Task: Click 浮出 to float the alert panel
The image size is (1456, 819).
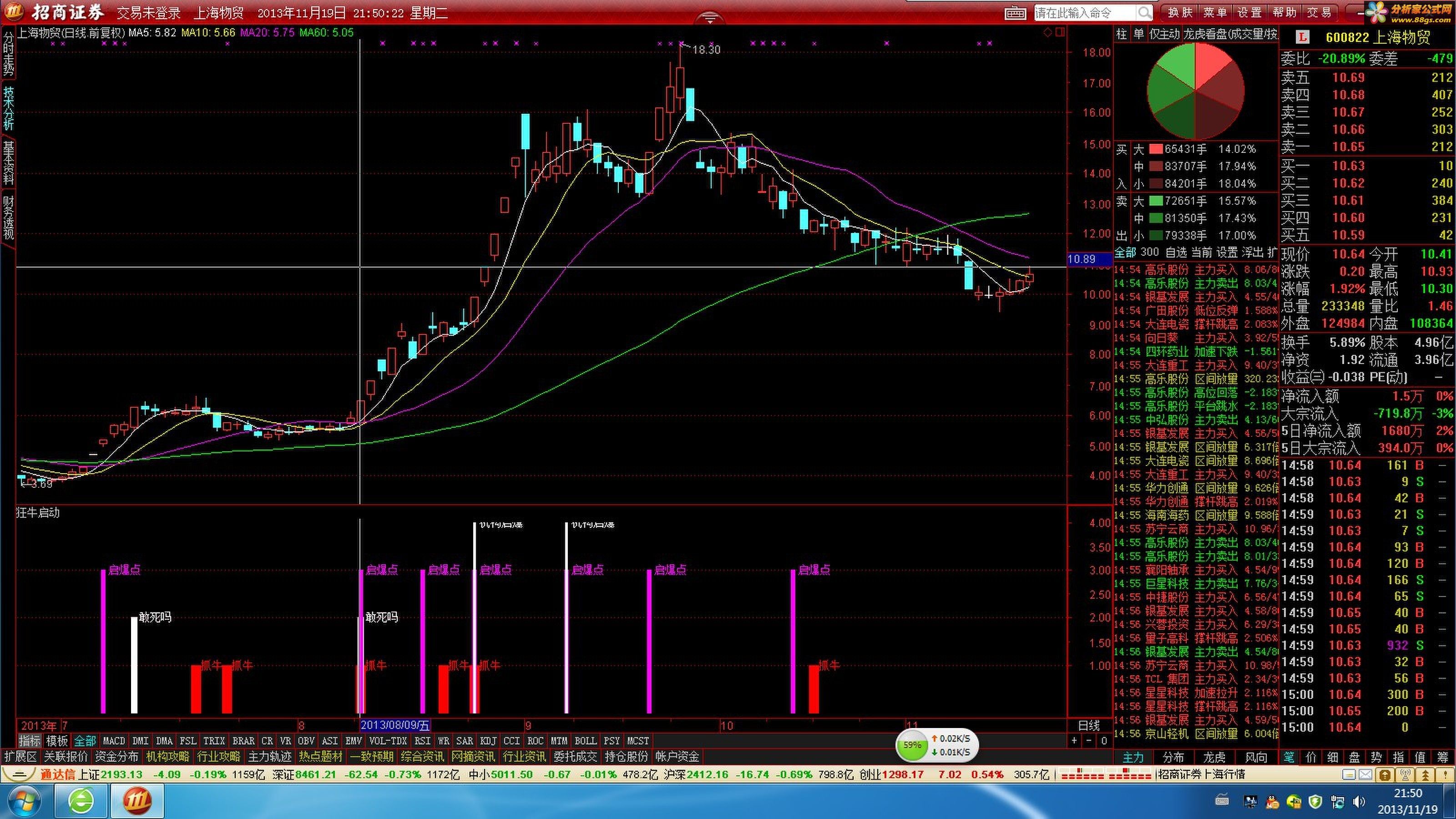Action: click(x=1253, y=252)
